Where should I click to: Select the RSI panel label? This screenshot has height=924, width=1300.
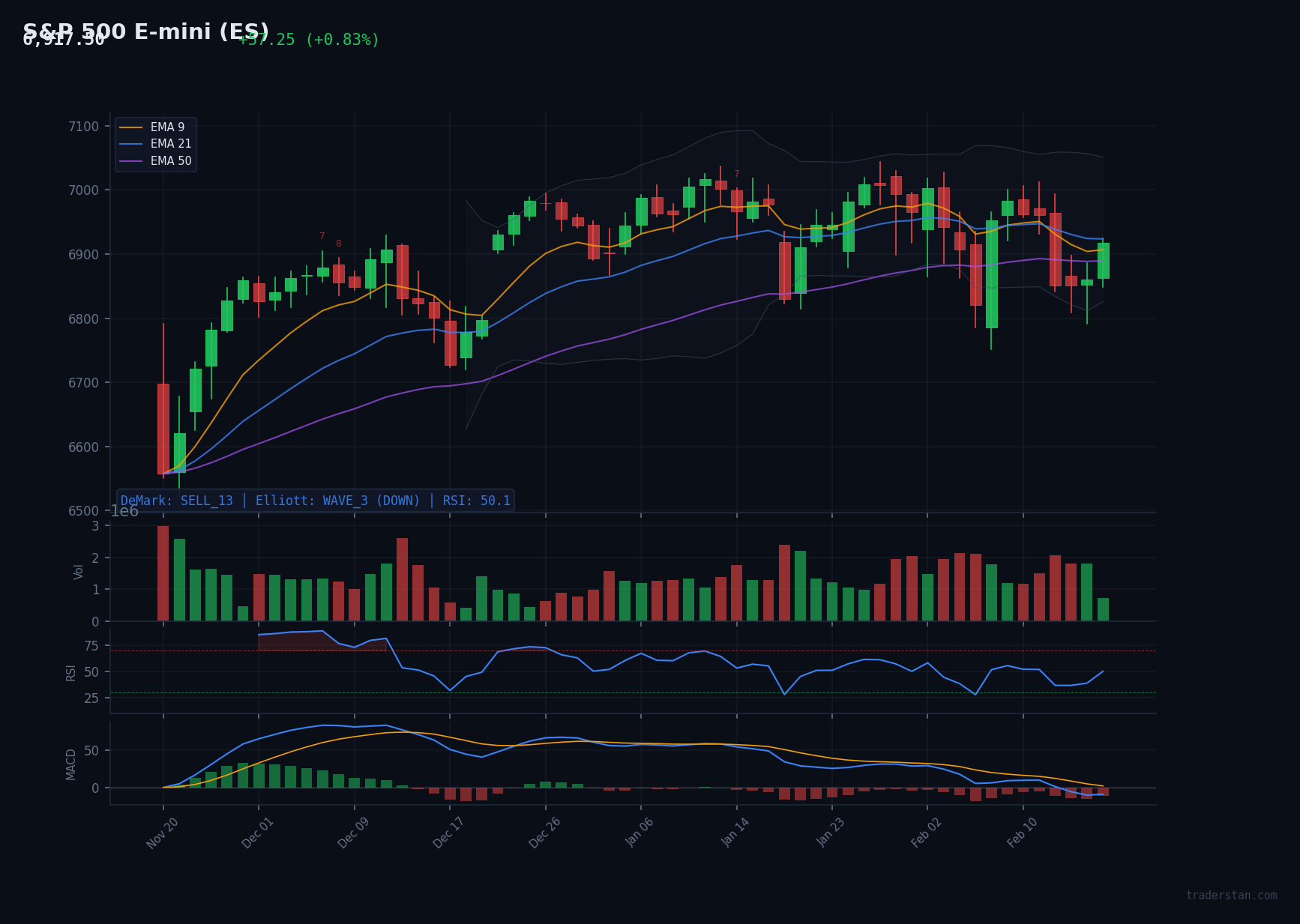pos(70,672)
